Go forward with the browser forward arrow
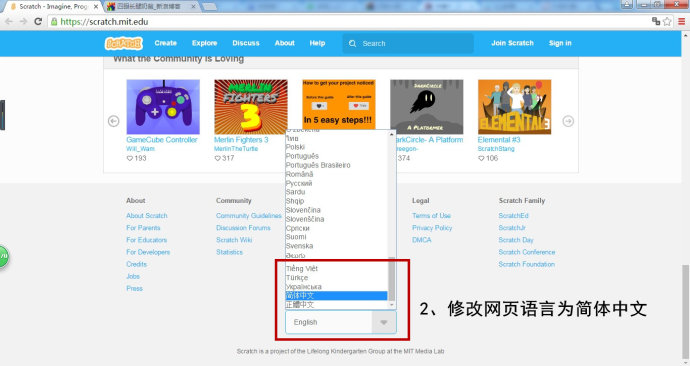 click(x=23, y=21)
